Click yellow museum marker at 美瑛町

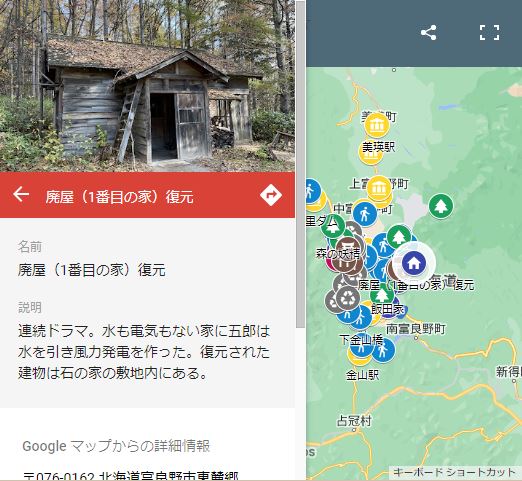[377, 126]
